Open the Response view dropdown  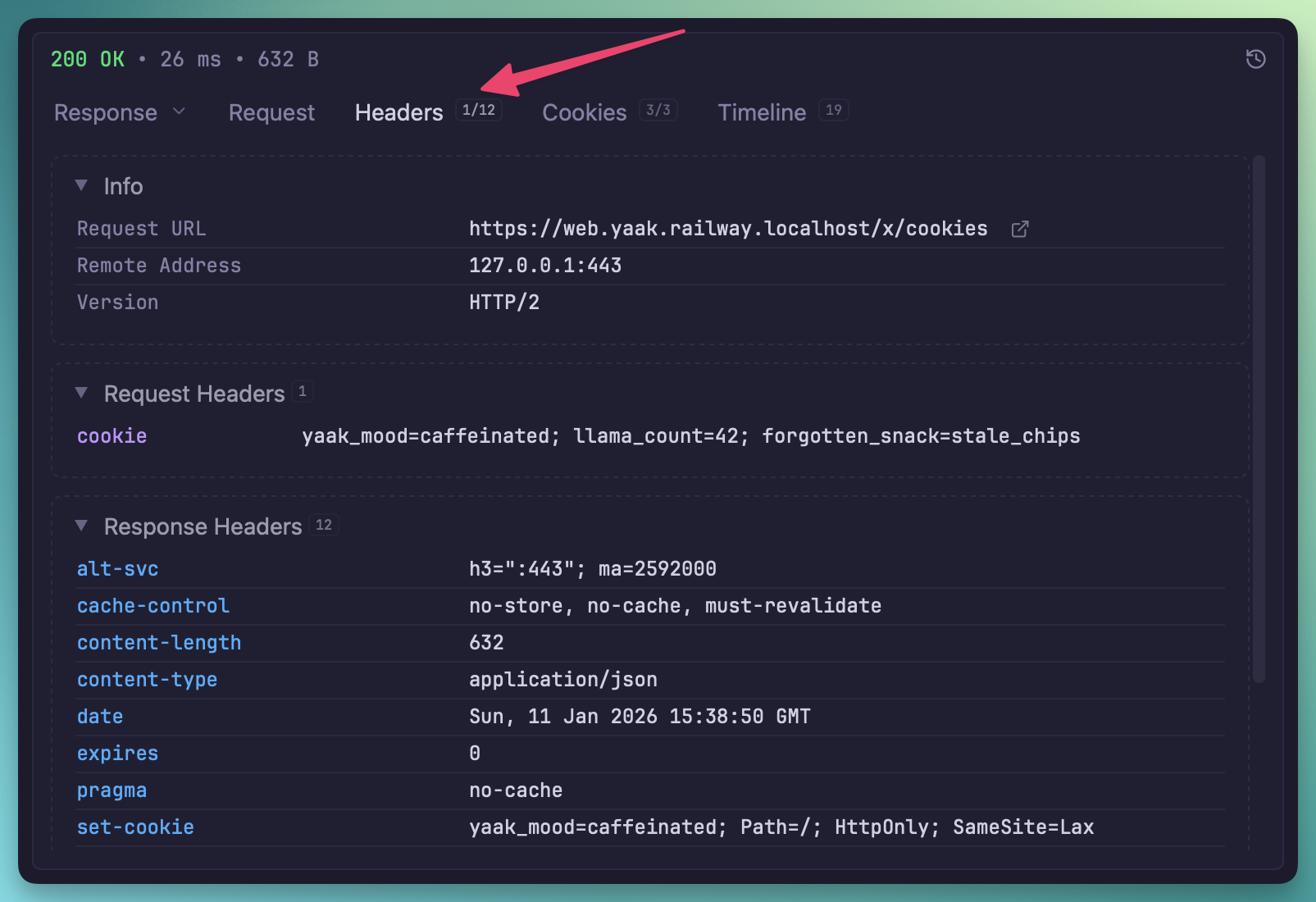[120, 112]
